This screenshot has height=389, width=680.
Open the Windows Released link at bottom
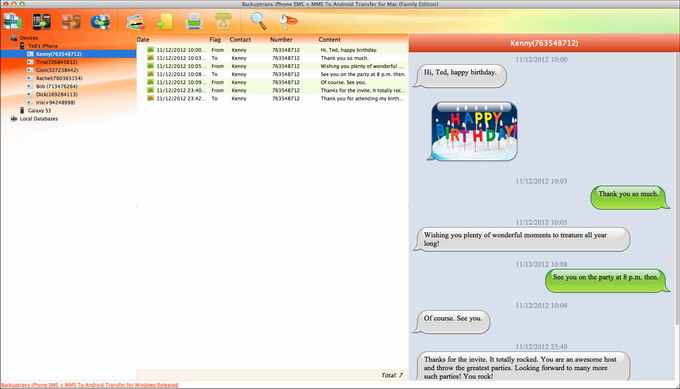pos(89,385)
